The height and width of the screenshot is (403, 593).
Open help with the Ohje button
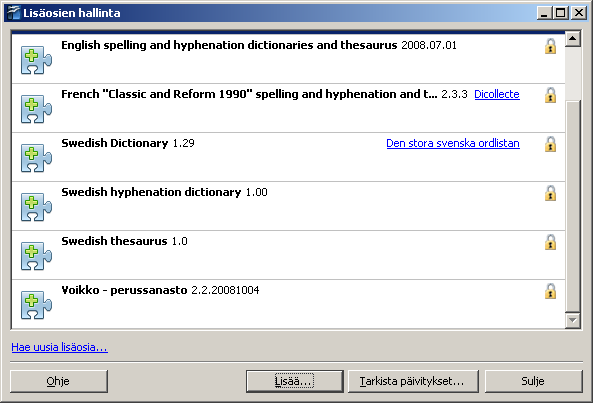[x=59, y=381]
